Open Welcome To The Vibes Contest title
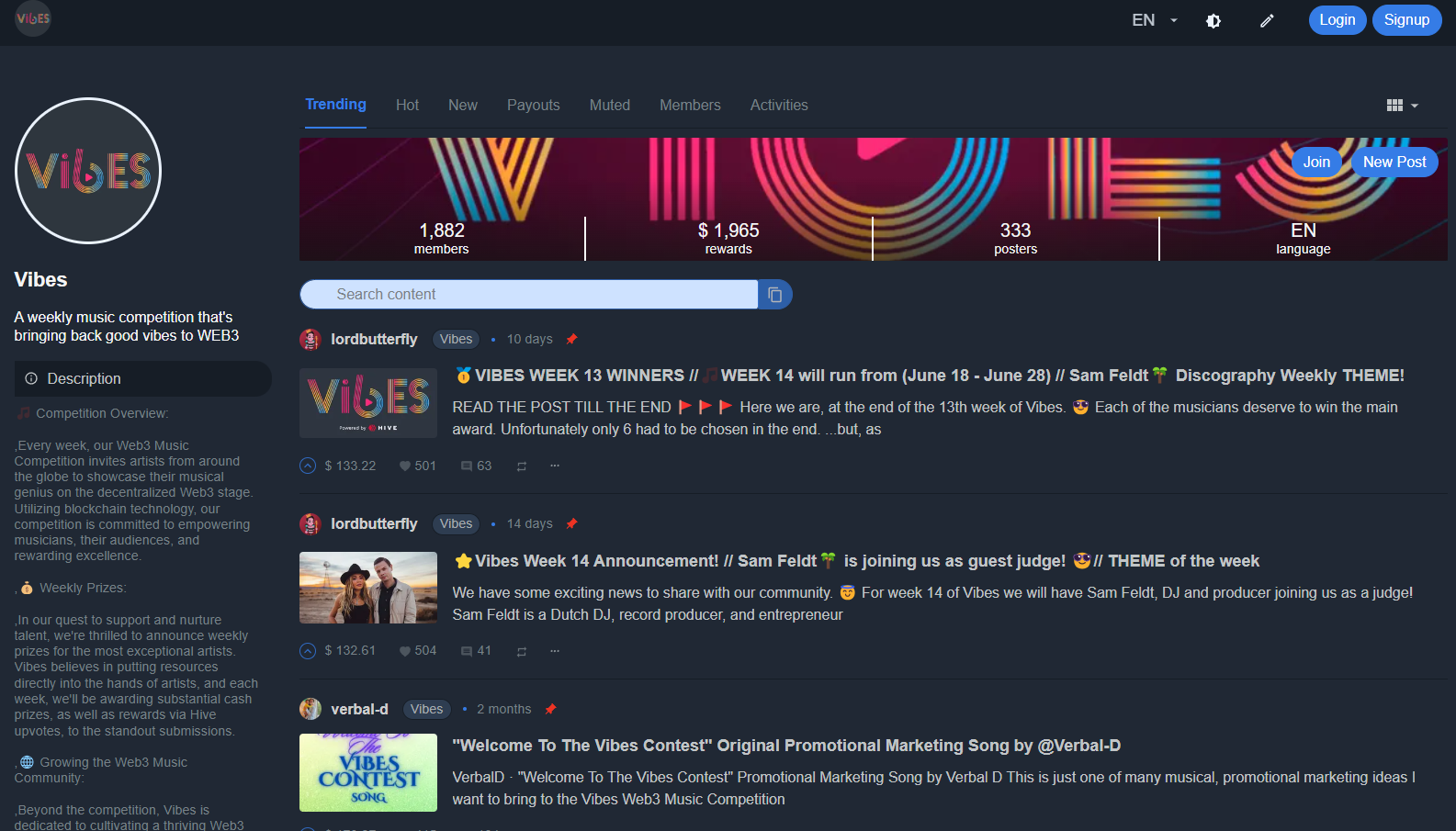The image size is (1456, 831). (x=786, y=746)
